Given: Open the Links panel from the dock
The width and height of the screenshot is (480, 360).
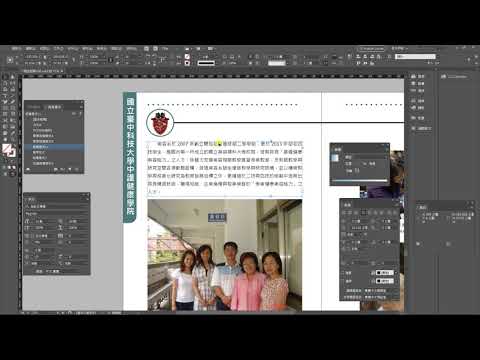Looking at the screenshot, I should (x=417, y=91).
